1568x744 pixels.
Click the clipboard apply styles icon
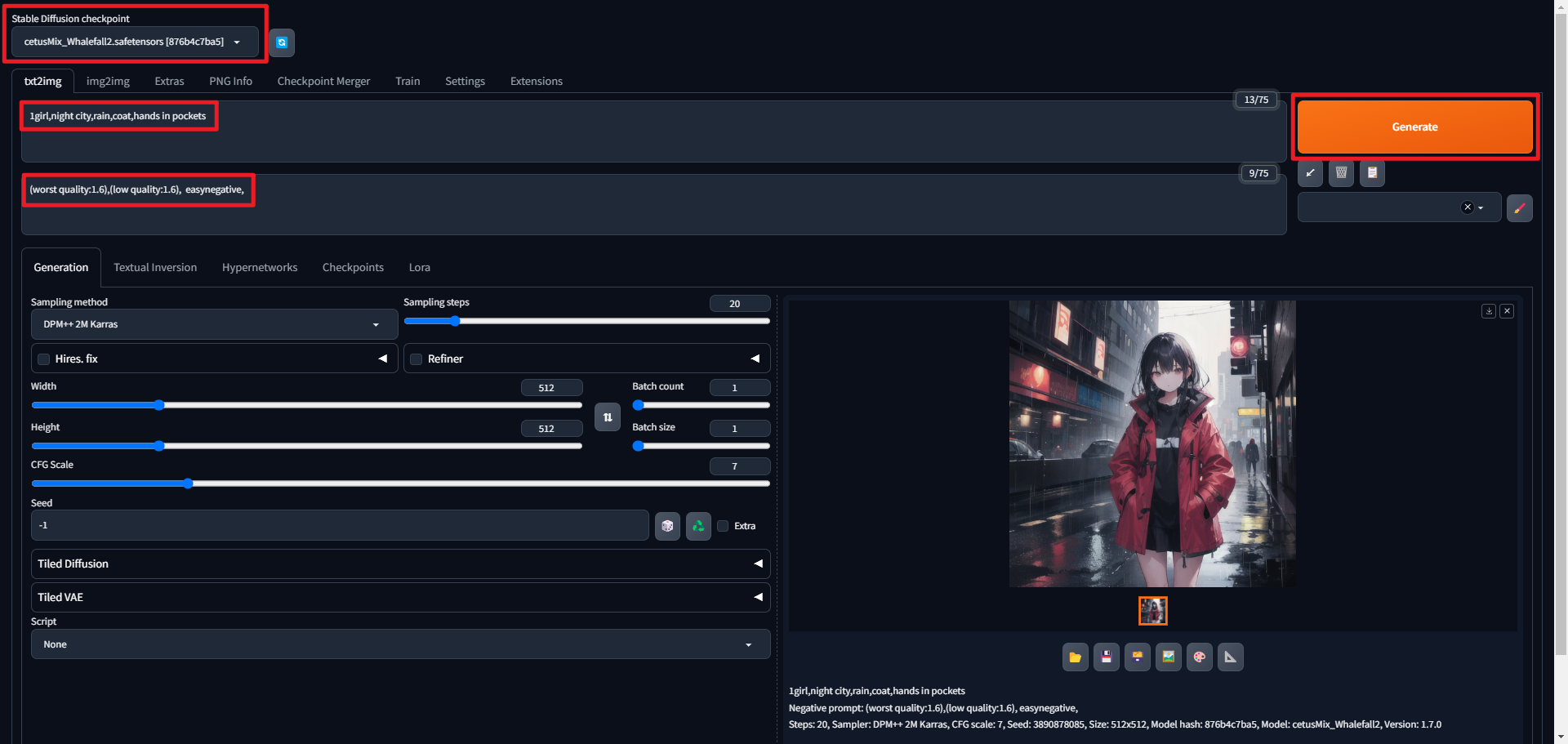pyautogui.click(x=1372, y=173)
